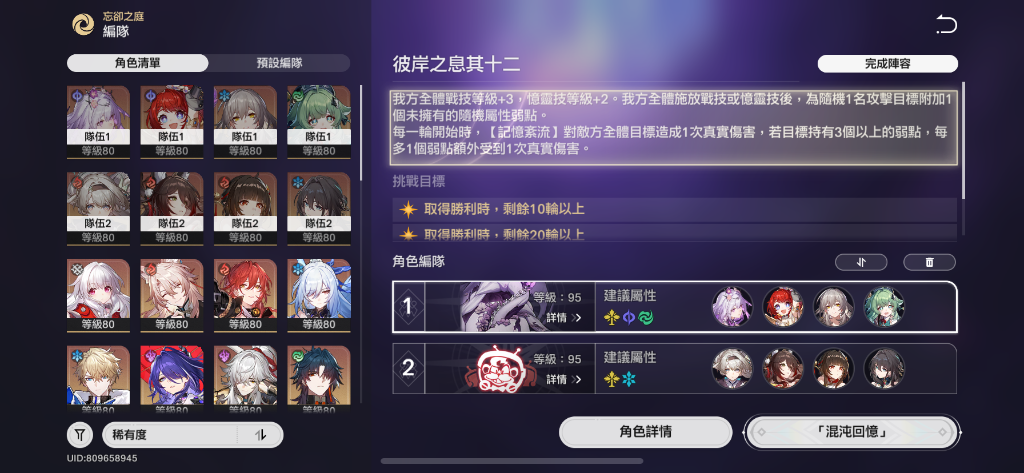
Task: Start the 「混沌回憶」 challenge button
Action: [852, 432]
